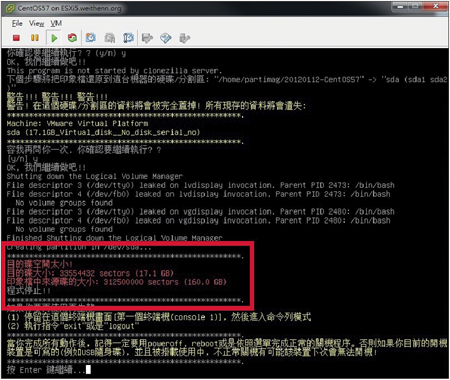Click the yellow Suspend pause icon
The height and width of the screenshot is (380, 450).
pyautogui.click(x=35, y=38)
